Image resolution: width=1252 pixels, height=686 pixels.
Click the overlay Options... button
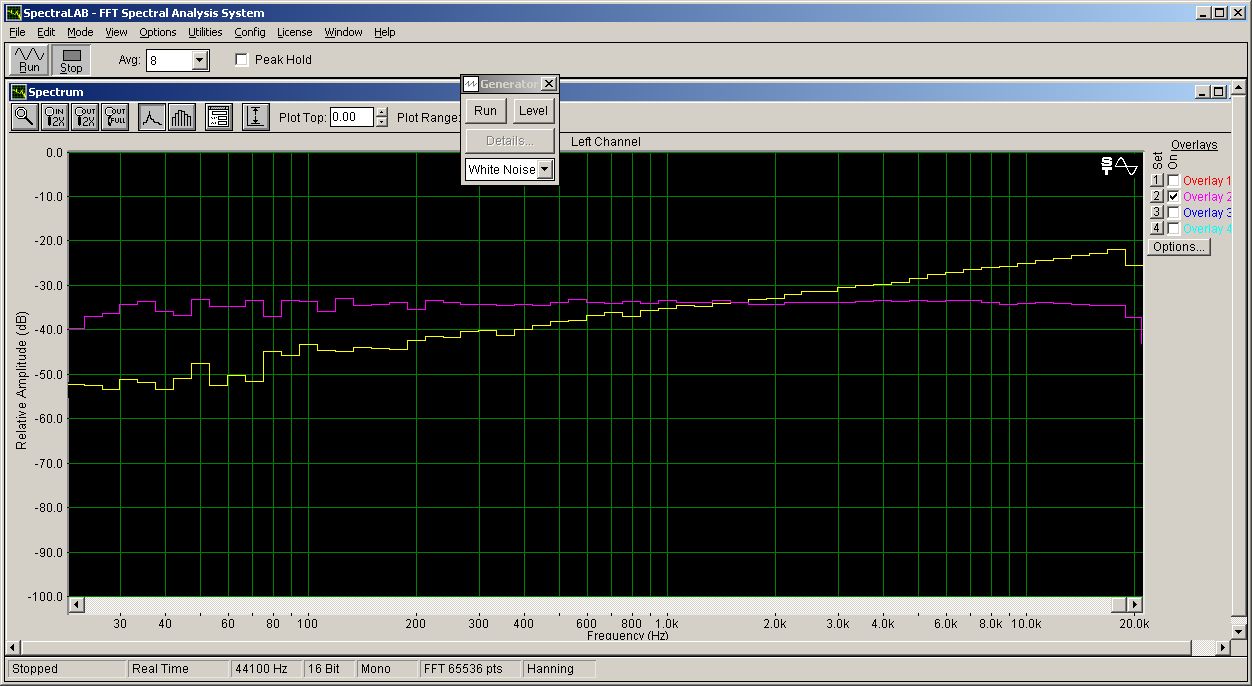(1178, 247)
